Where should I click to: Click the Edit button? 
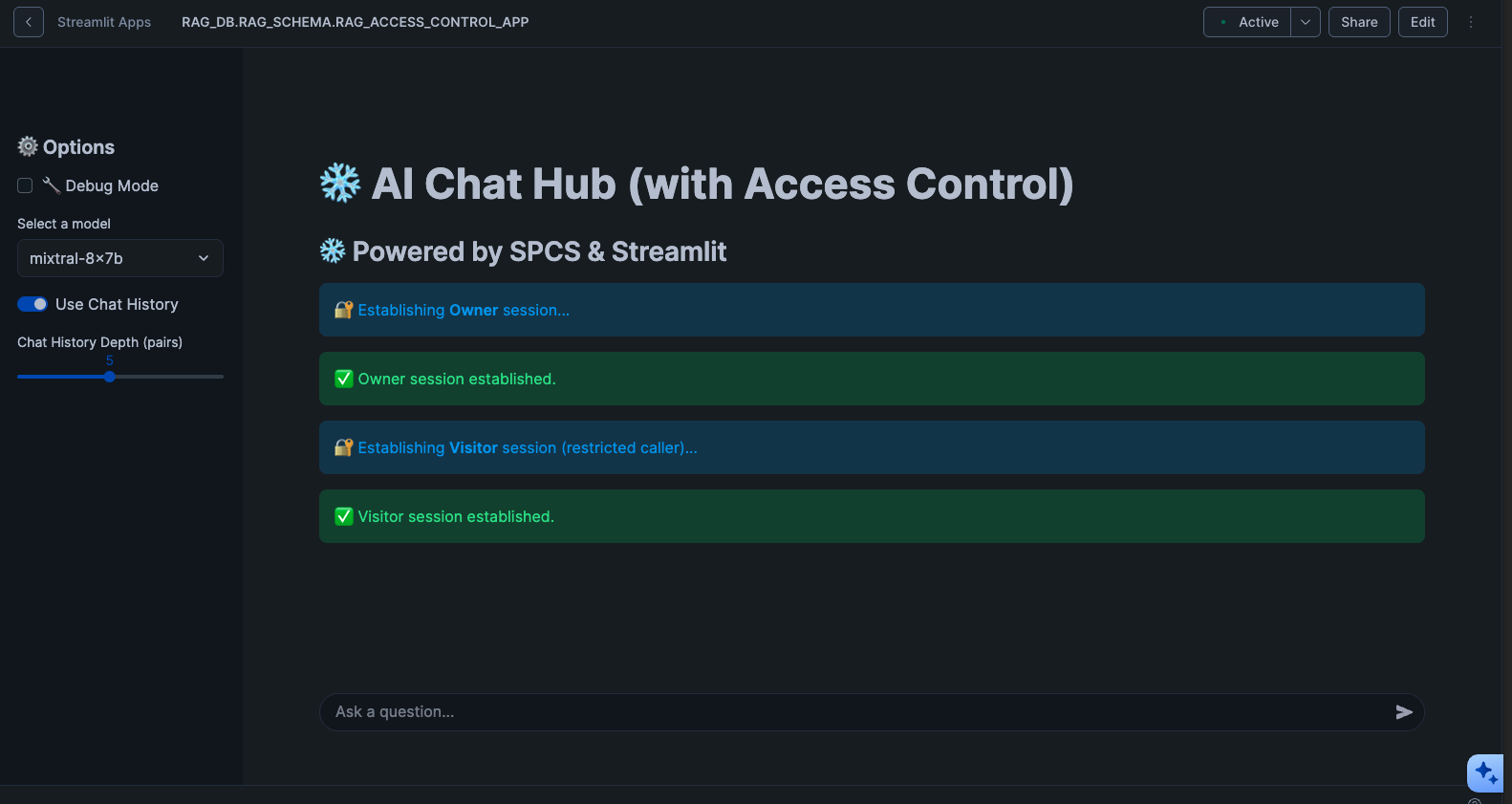(x=1422, y=21)
